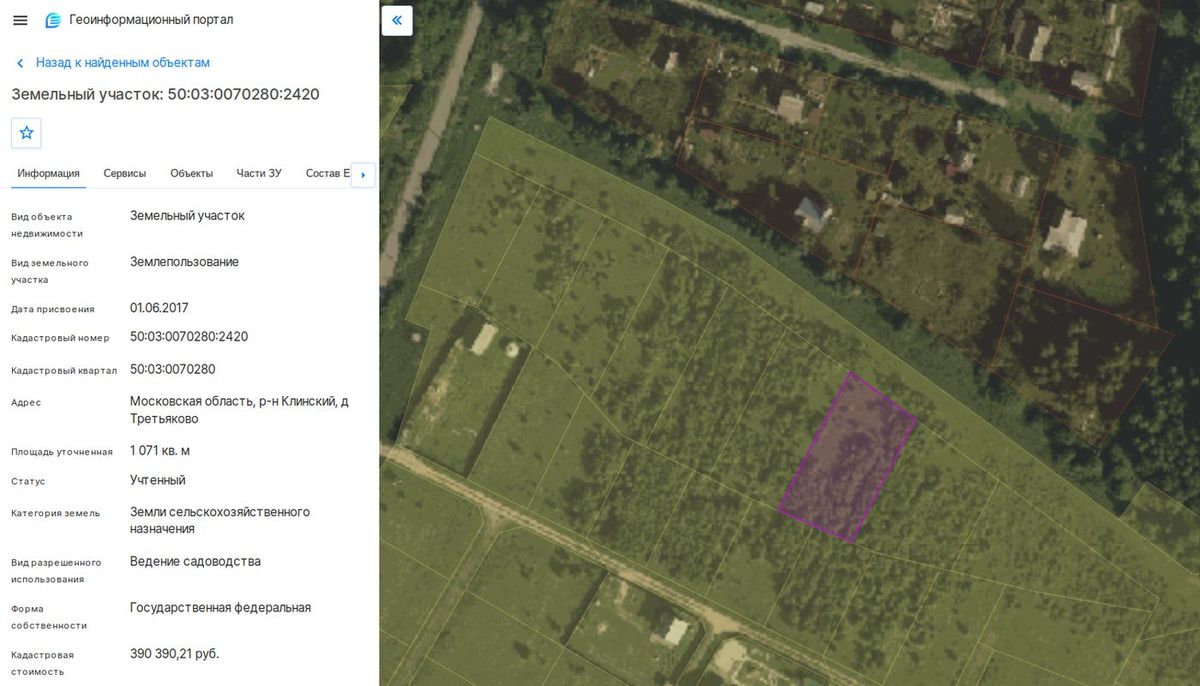Screen dimensions: 1200x686
Task: Open the Сервисы tab
Action: [x=125, y=173]
